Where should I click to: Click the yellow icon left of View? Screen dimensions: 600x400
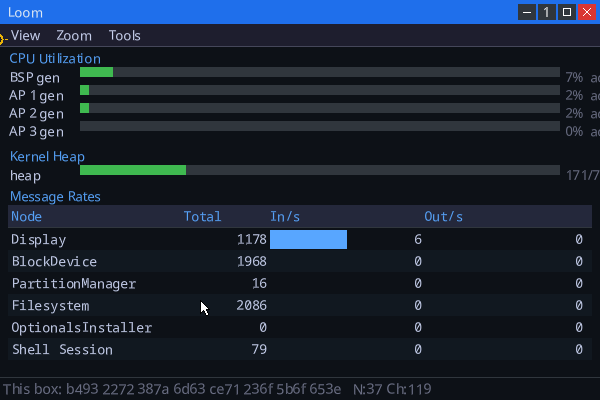point(2,39)
